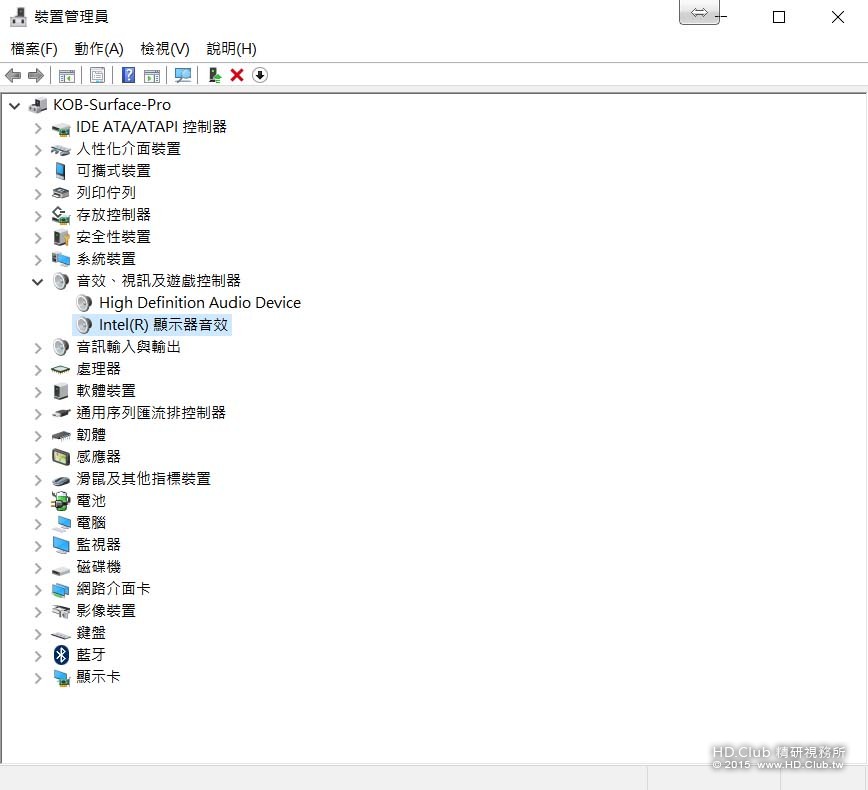Open the 檢視(V) menu
868x790 pixels.
tap(165, 49)
